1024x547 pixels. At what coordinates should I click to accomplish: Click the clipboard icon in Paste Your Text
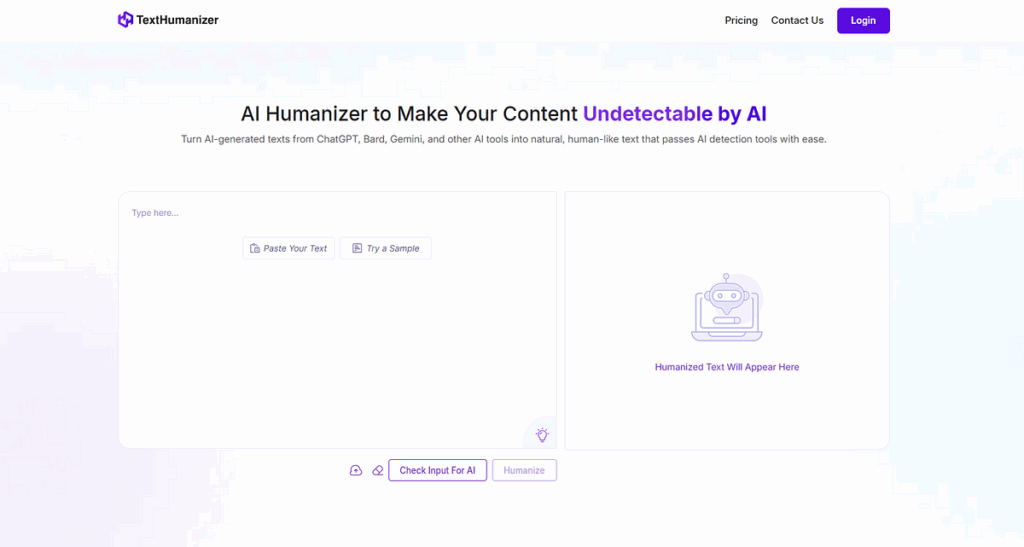coord(255,248)
